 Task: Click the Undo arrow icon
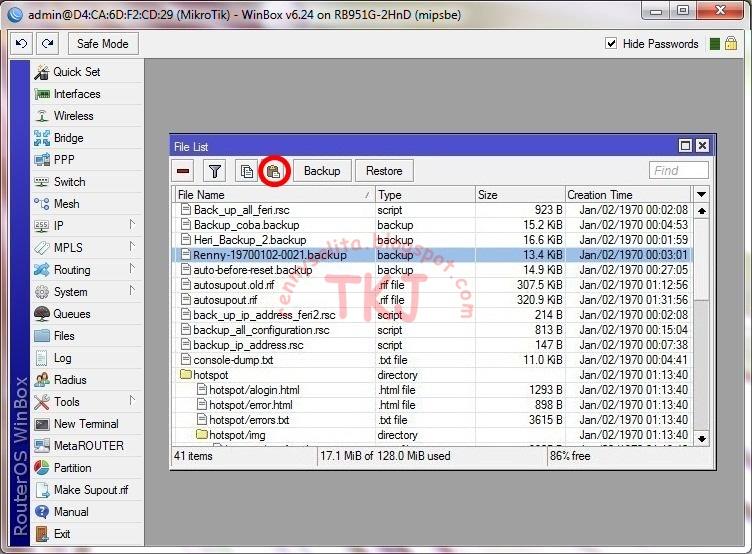(x=22, y=44)
